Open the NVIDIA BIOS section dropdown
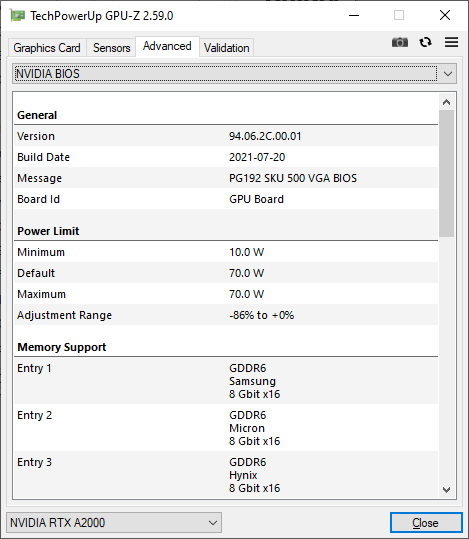This screenshot has width=469, height=539. (234, 74)
